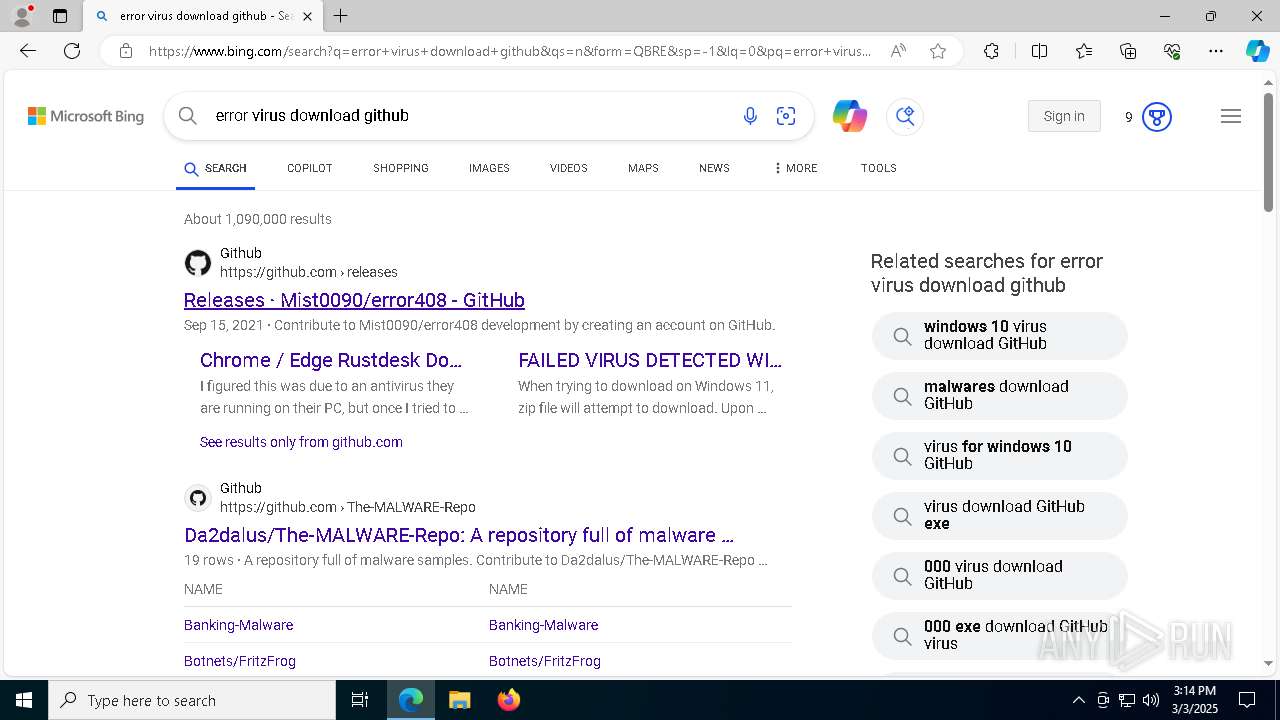
Task: Open left Banking-Malware link
Action: (238, 625)
